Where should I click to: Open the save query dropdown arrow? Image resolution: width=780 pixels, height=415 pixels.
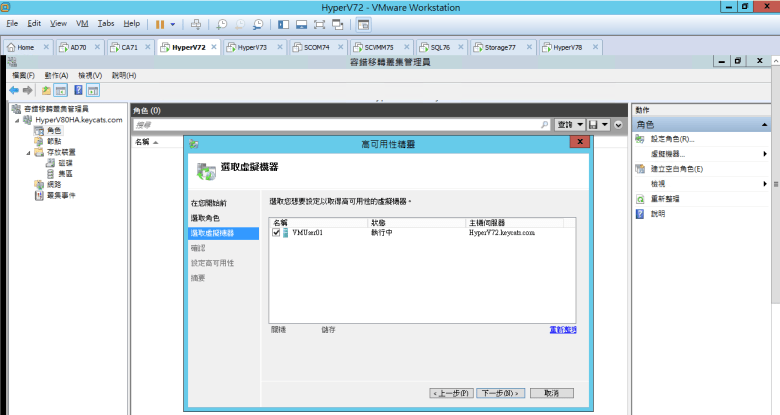[x=604, y=124]
